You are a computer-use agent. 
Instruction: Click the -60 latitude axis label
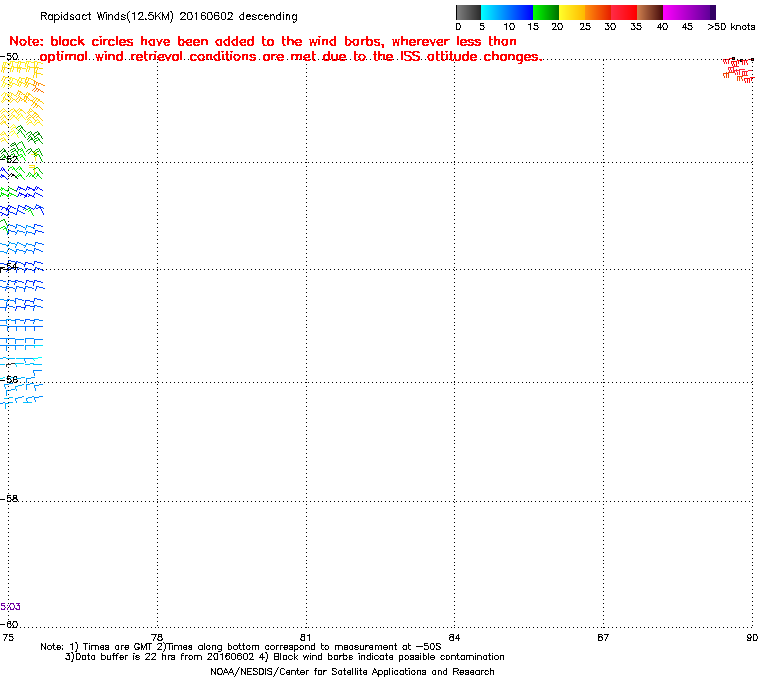[9, 624]
